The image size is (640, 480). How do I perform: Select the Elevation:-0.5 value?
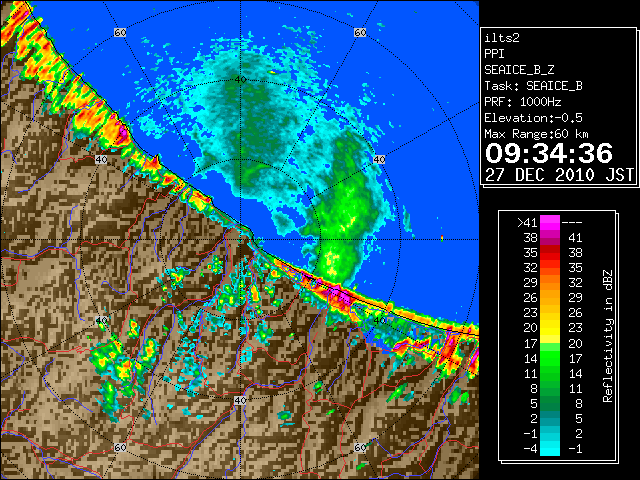click(533, 118)
